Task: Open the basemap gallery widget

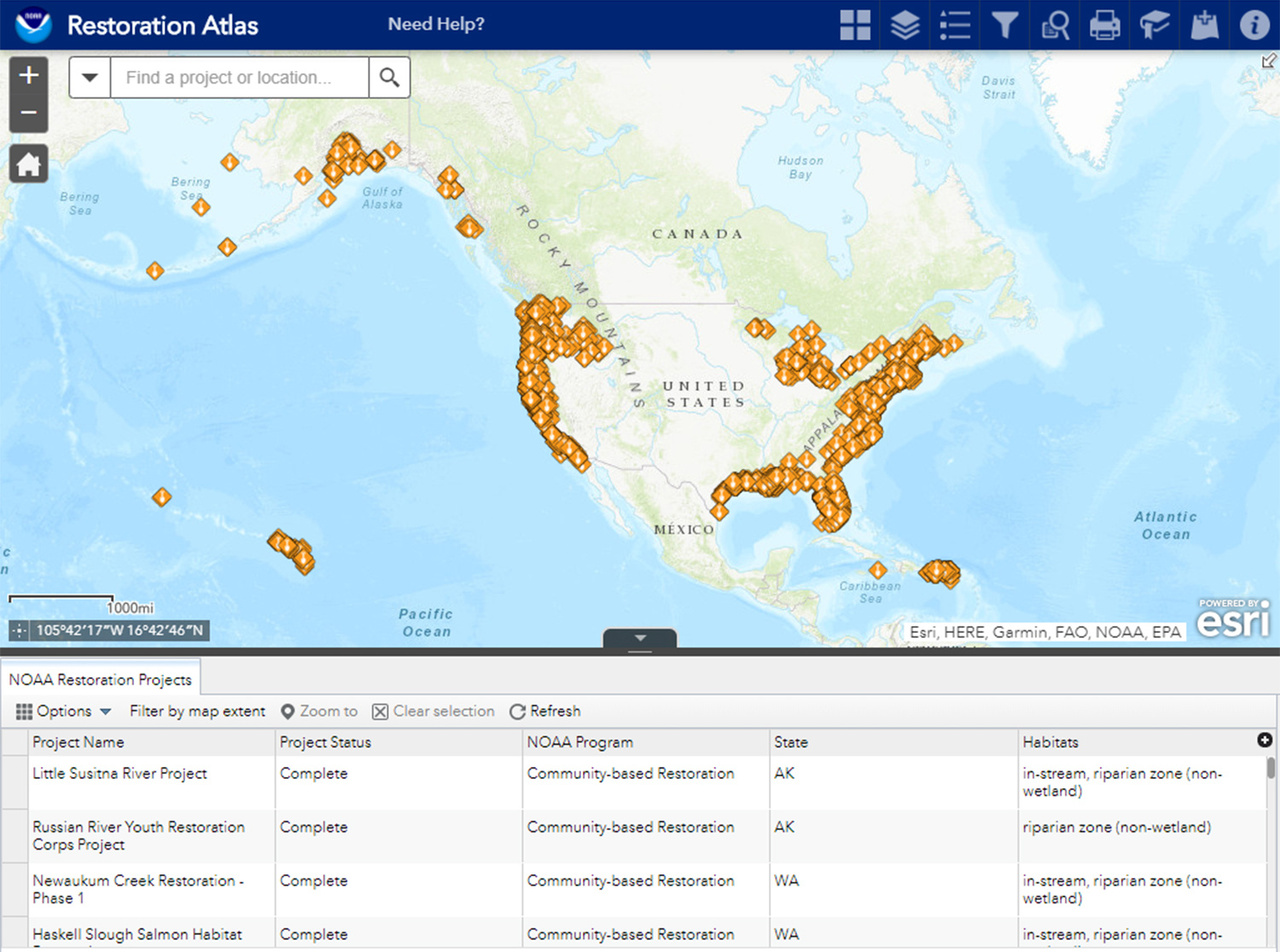Action: (x=854, y=25)
